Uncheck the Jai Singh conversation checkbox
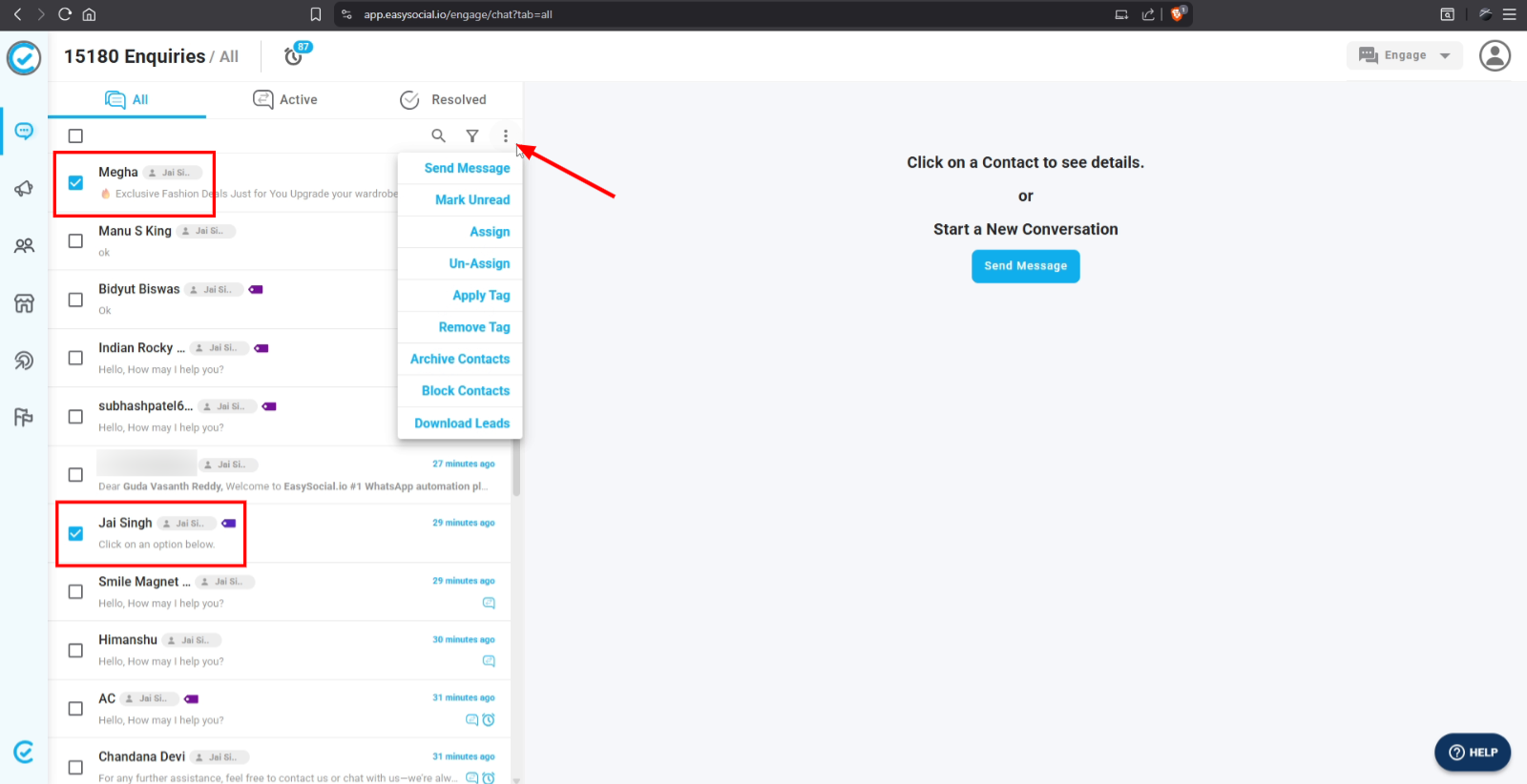Screen dimensions: 1527x784 75,533
